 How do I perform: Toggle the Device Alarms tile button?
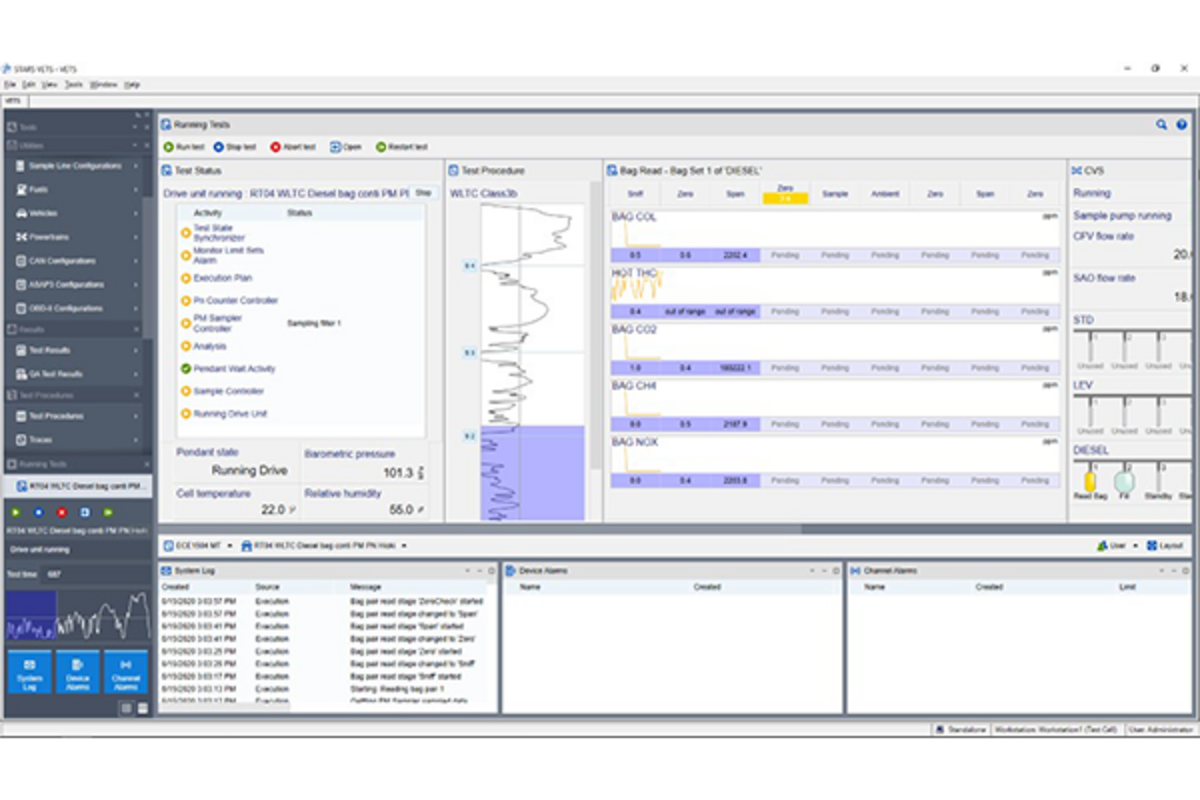pyautogui.click(x=77, y=672)
